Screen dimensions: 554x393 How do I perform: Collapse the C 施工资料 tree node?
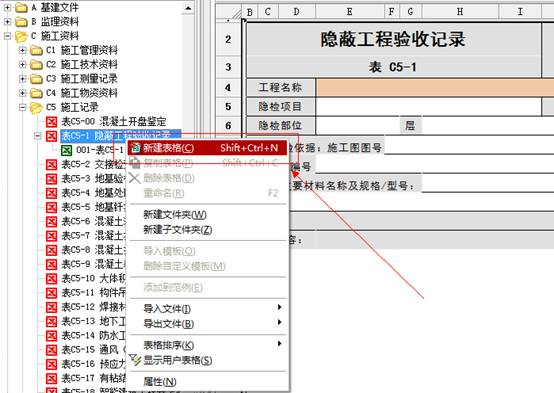(x=7, y=36)
